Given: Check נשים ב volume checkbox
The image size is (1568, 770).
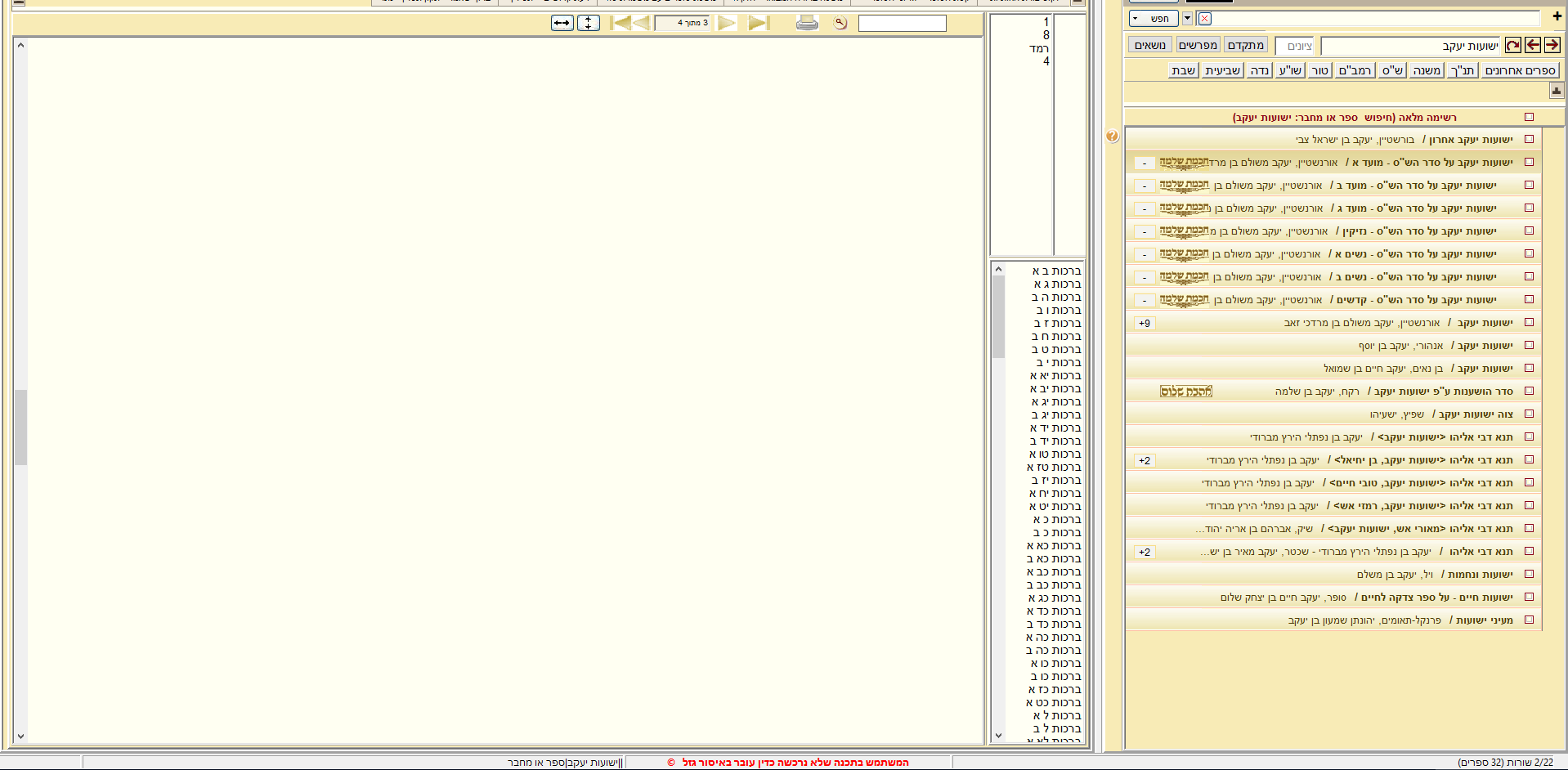Looking at the screenshot, I should pos(1529,277).
